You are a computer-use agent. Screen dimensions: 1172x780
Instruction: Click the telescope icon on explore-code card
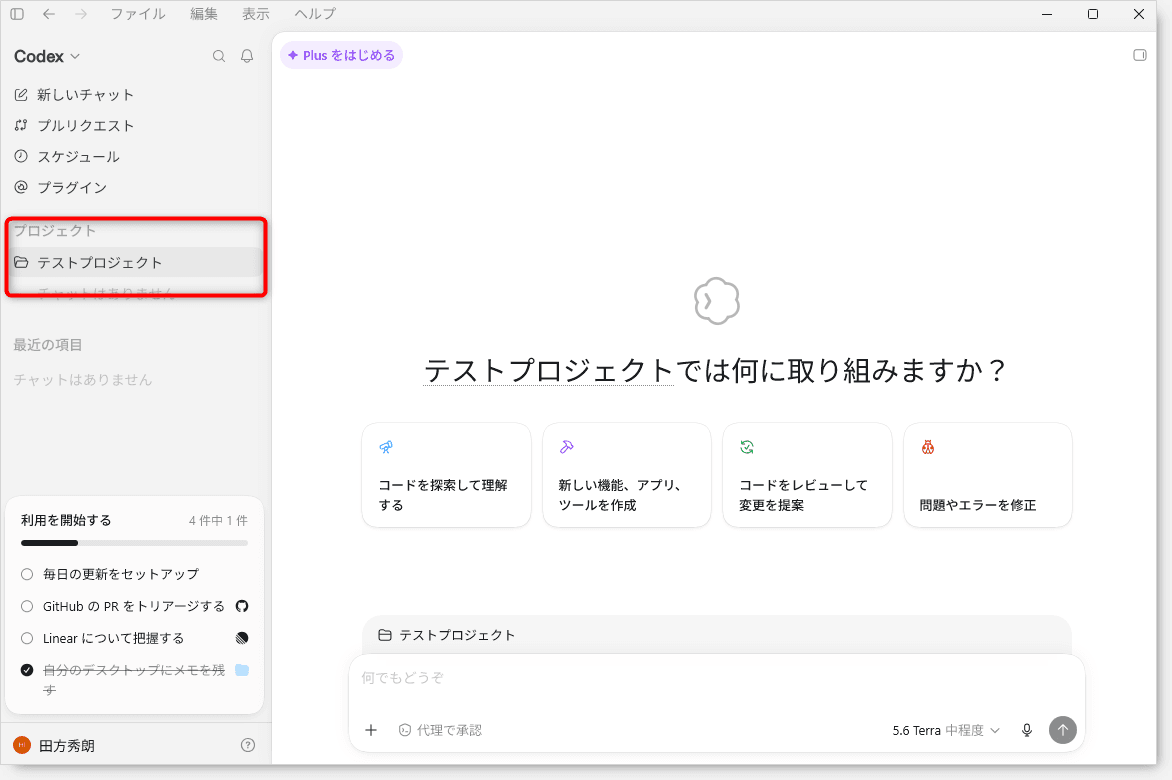(386, 447)
